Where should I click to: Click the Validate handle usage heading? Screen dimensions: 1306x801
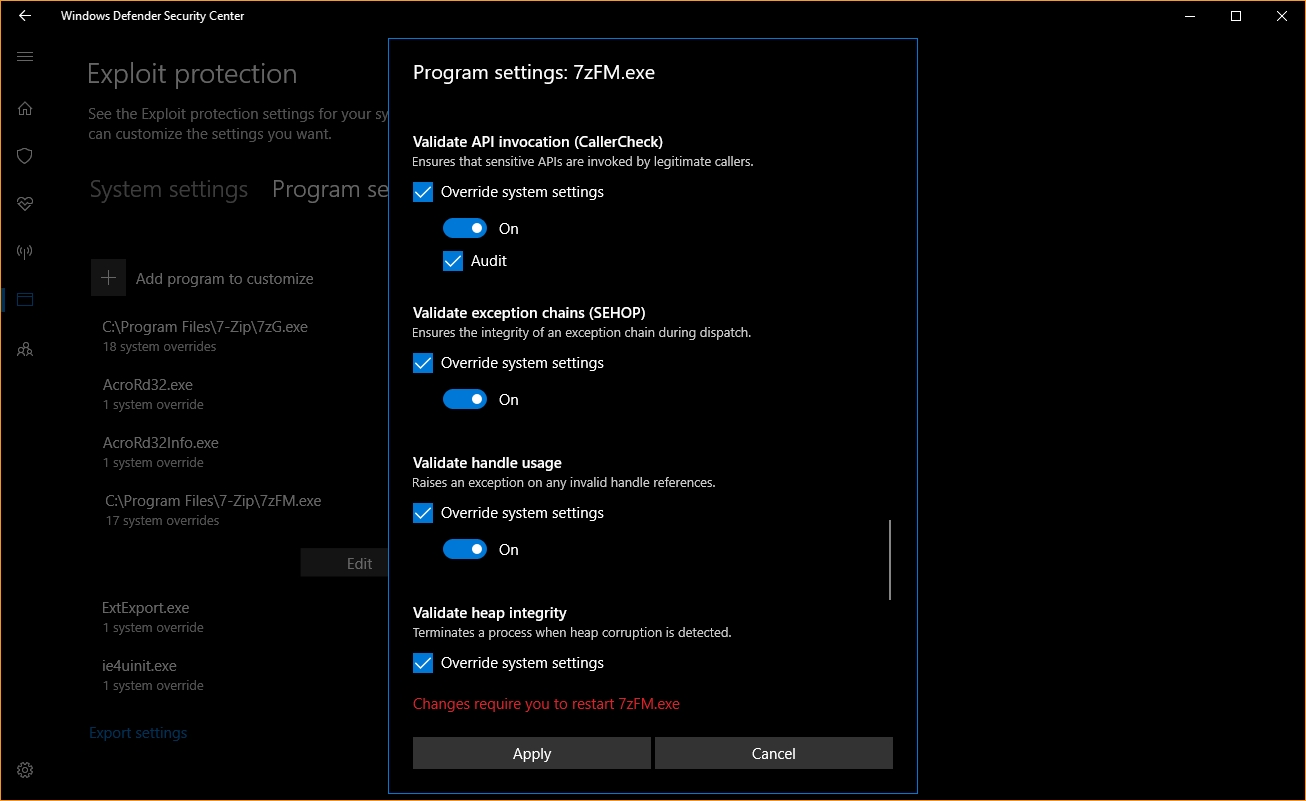487,463
